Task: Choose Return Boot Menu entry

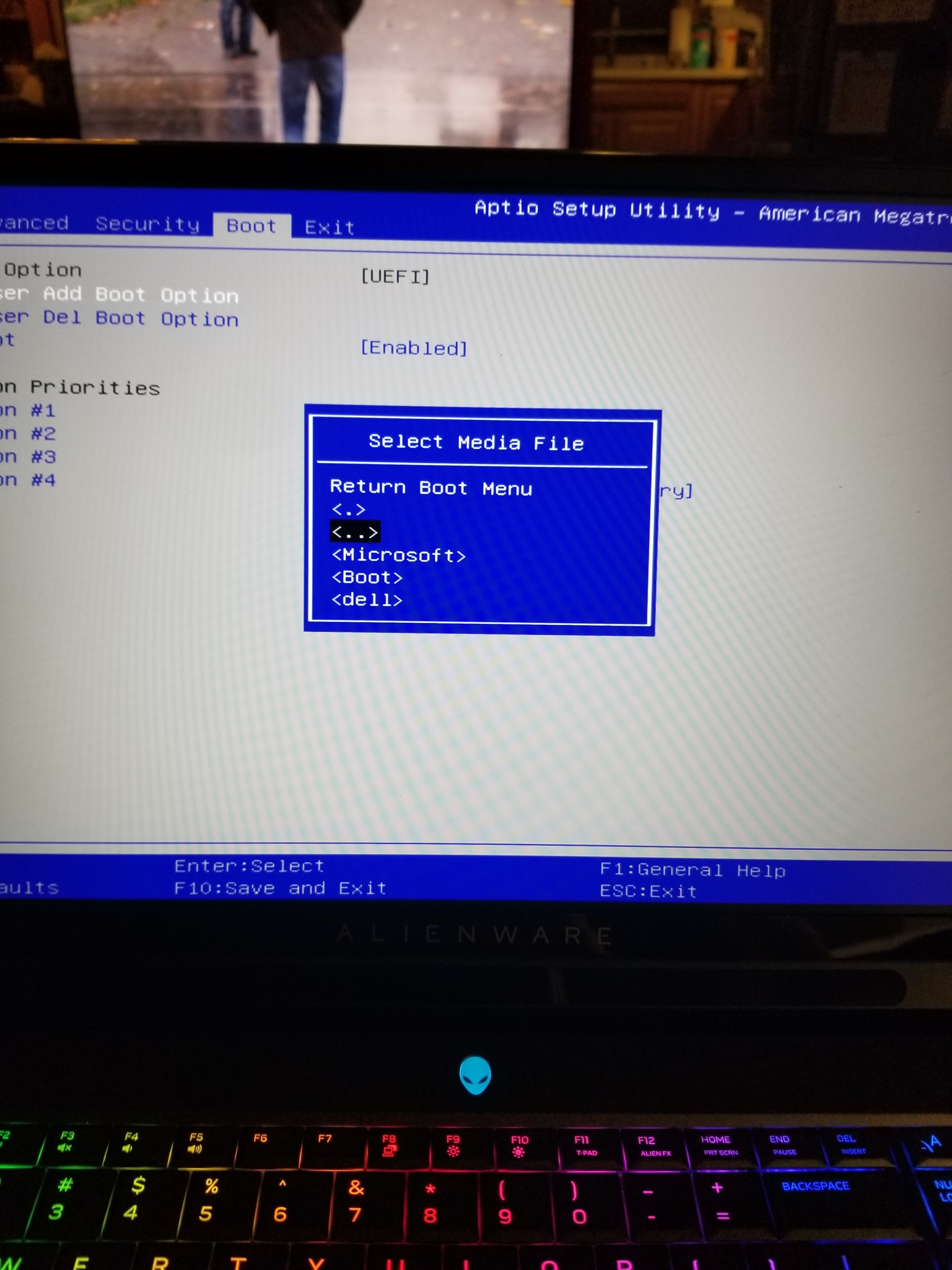Action: [x=431, y=487]
